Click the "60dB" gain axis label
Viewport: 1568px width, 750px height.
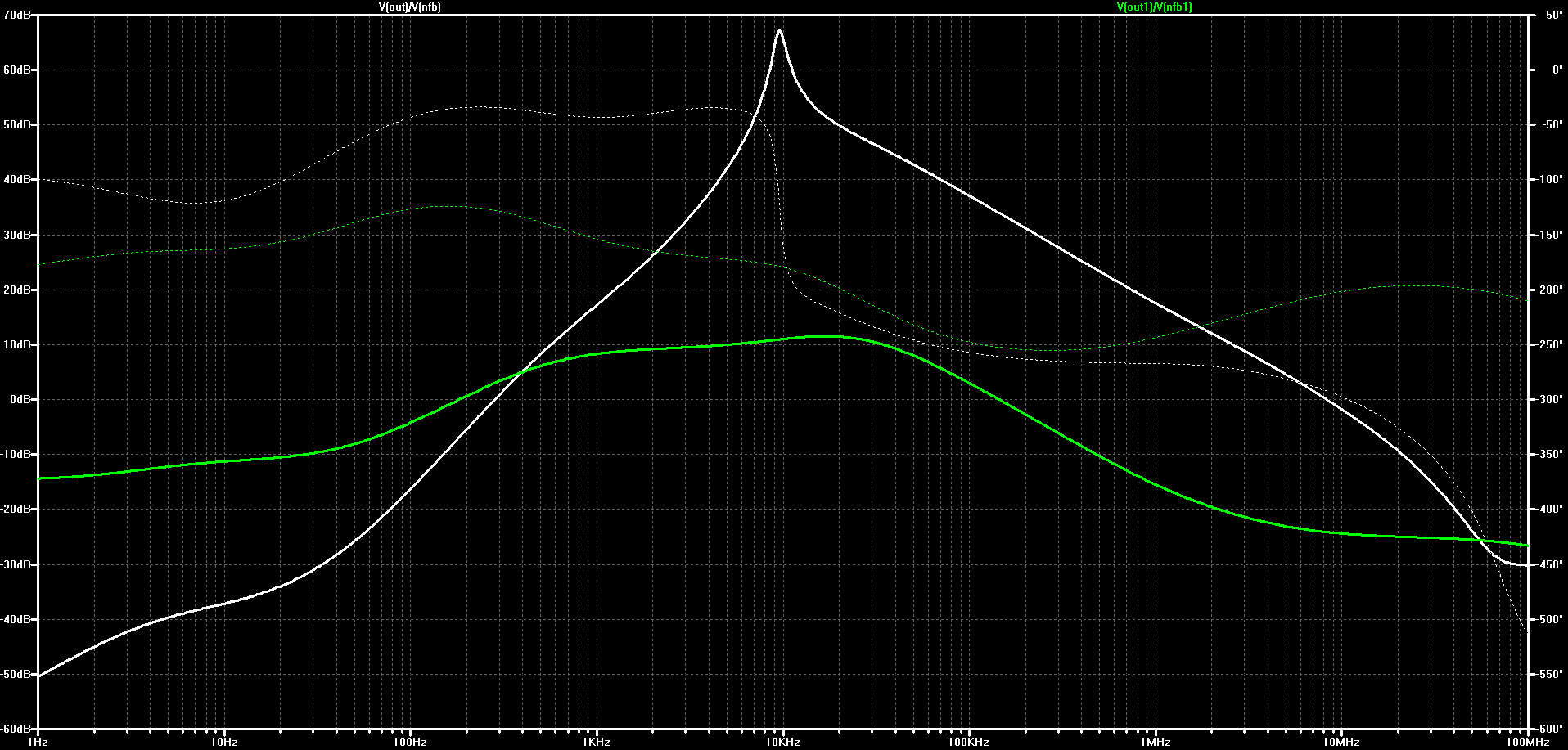pos(17,70)
